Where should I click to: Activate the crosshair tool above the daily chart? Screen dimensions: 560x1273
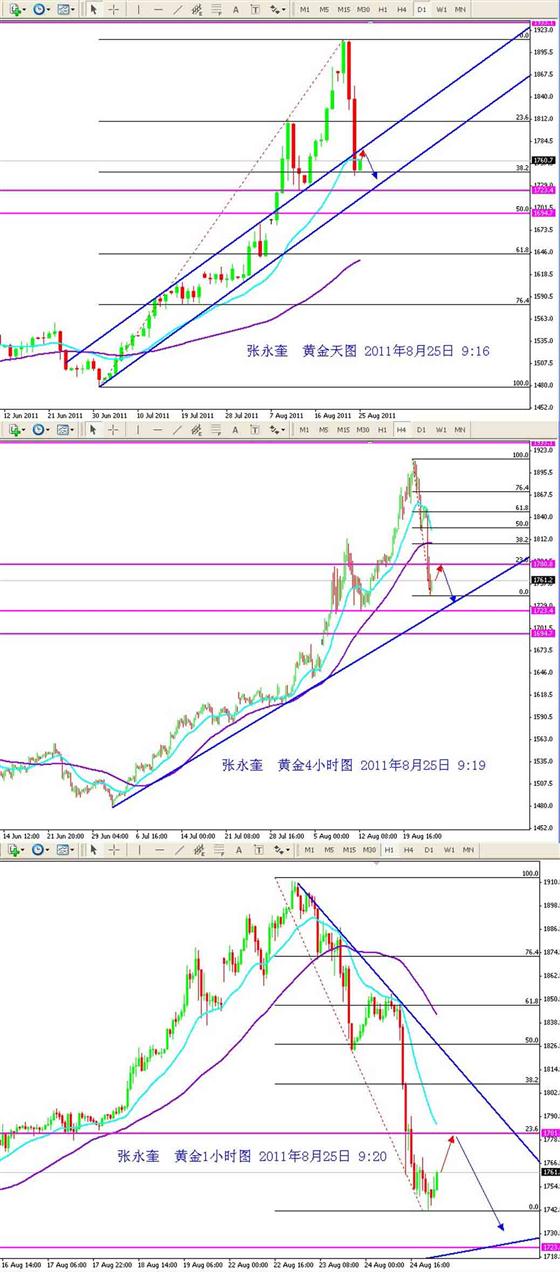coord(114,9)
